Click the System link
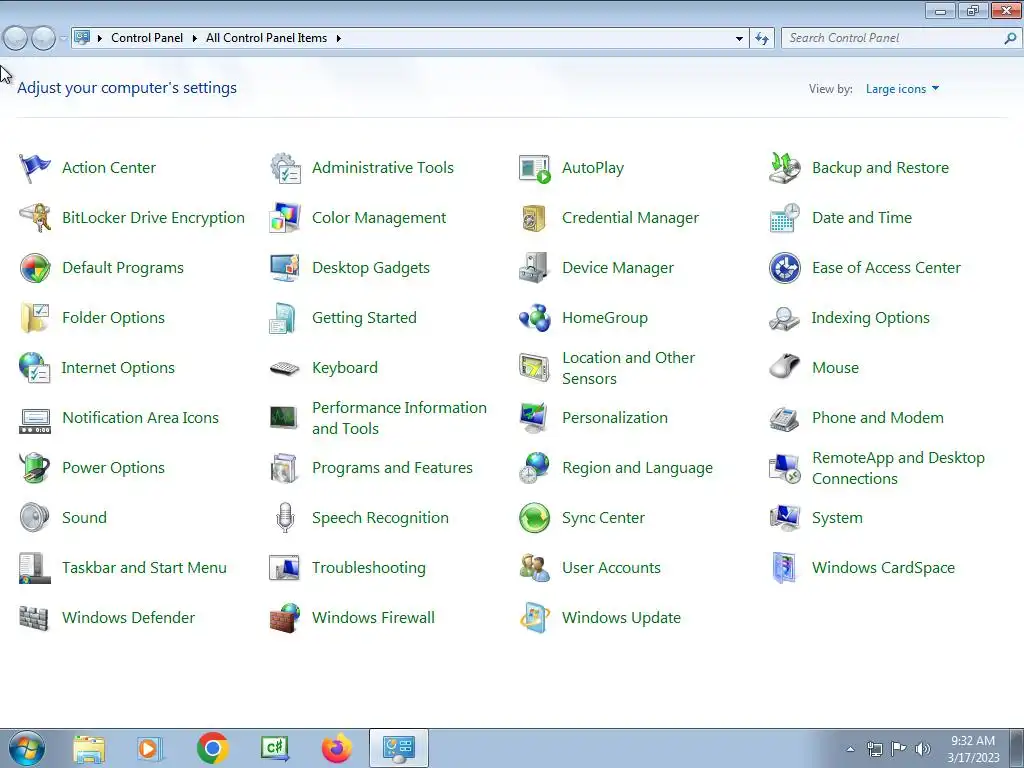 coord(837,518)
